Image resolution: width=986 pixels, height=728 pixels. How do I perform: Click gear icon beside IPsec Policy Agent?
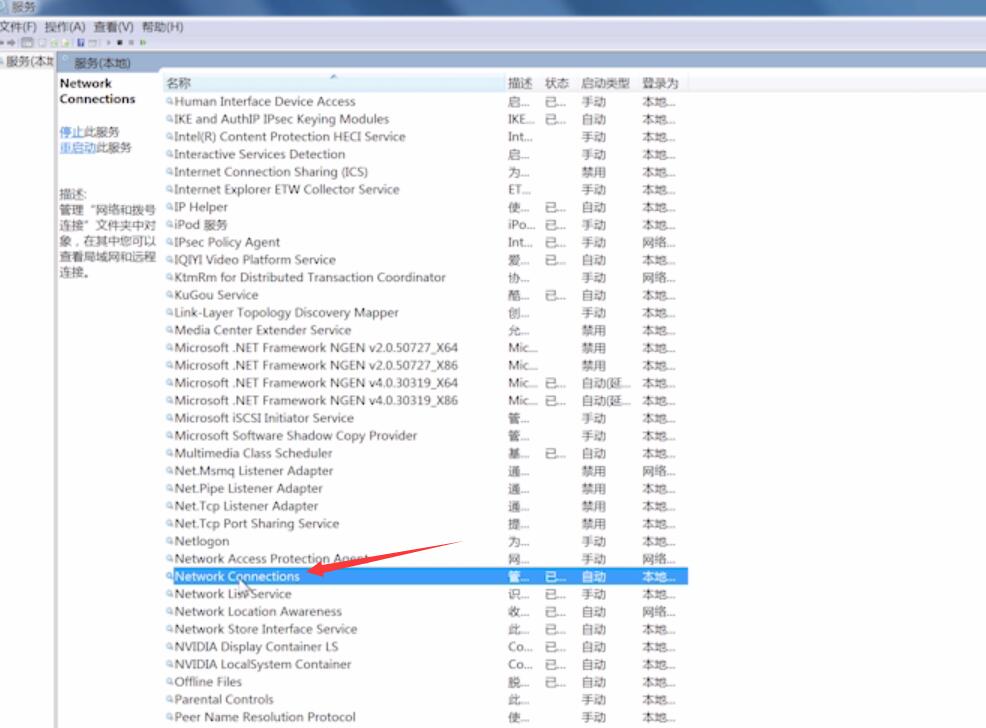[169, 242]
